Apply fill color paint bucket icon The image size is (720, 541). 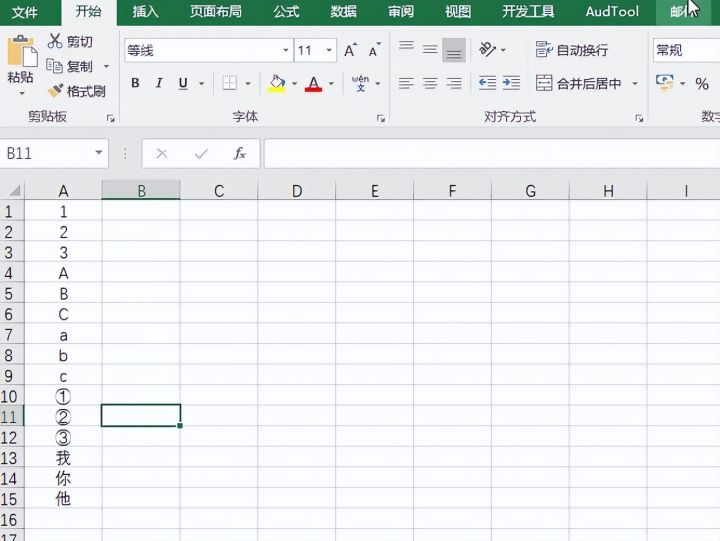click(x=276, y=83)
